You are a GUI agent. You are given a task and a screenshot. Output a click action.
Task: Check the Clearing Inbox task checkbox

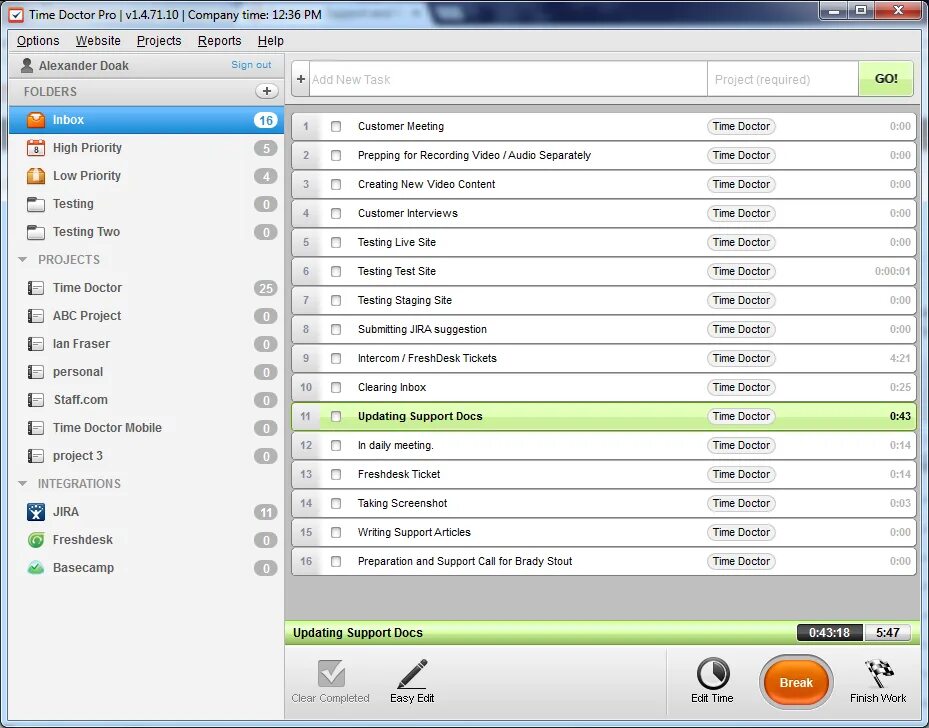tap(336, 387)
